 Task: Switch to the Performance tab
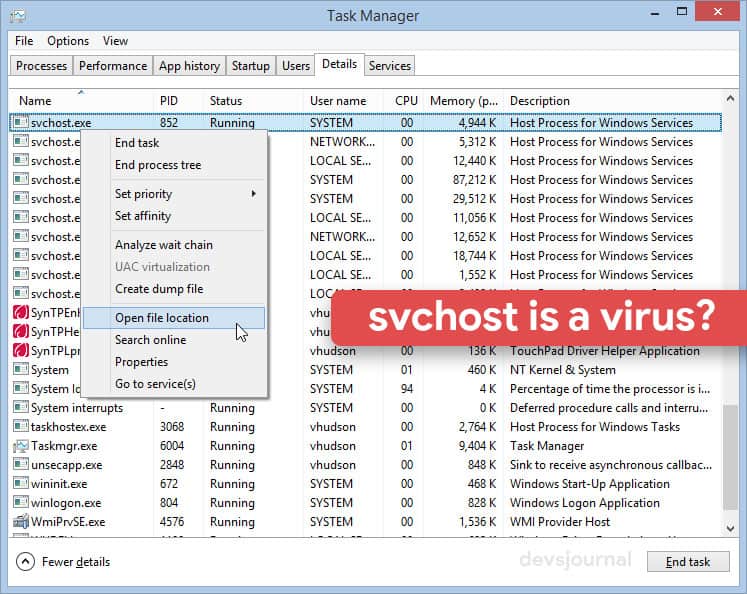(x=113, y=66)
